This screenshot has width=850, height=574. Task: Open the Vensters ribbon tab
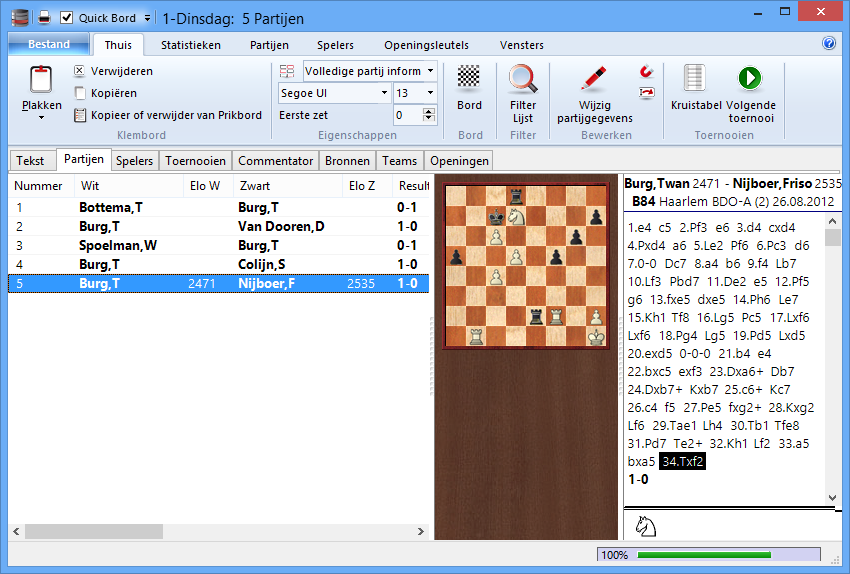point(521,45)
